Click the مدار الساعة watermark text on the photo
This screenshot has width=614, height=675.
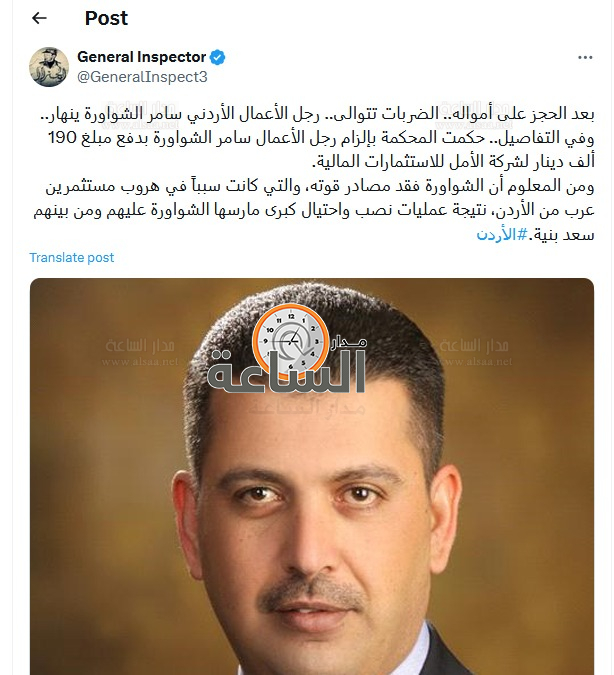point(286,371)
